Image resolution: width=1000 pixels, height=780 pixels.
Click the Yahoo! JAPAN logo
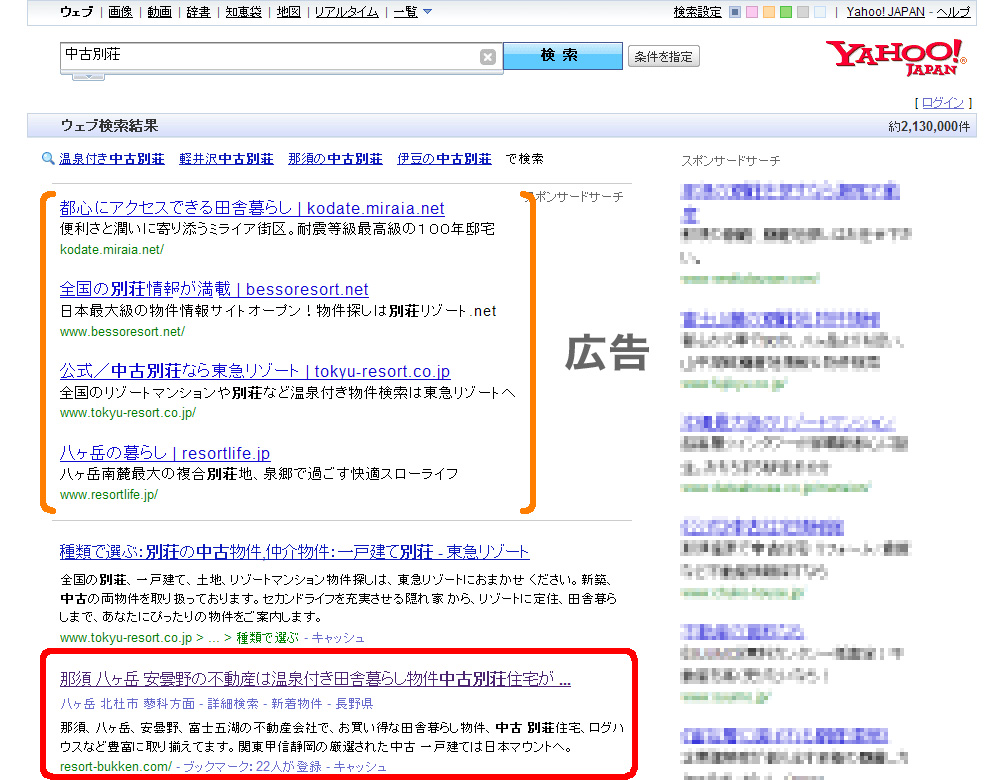(896, 57)
